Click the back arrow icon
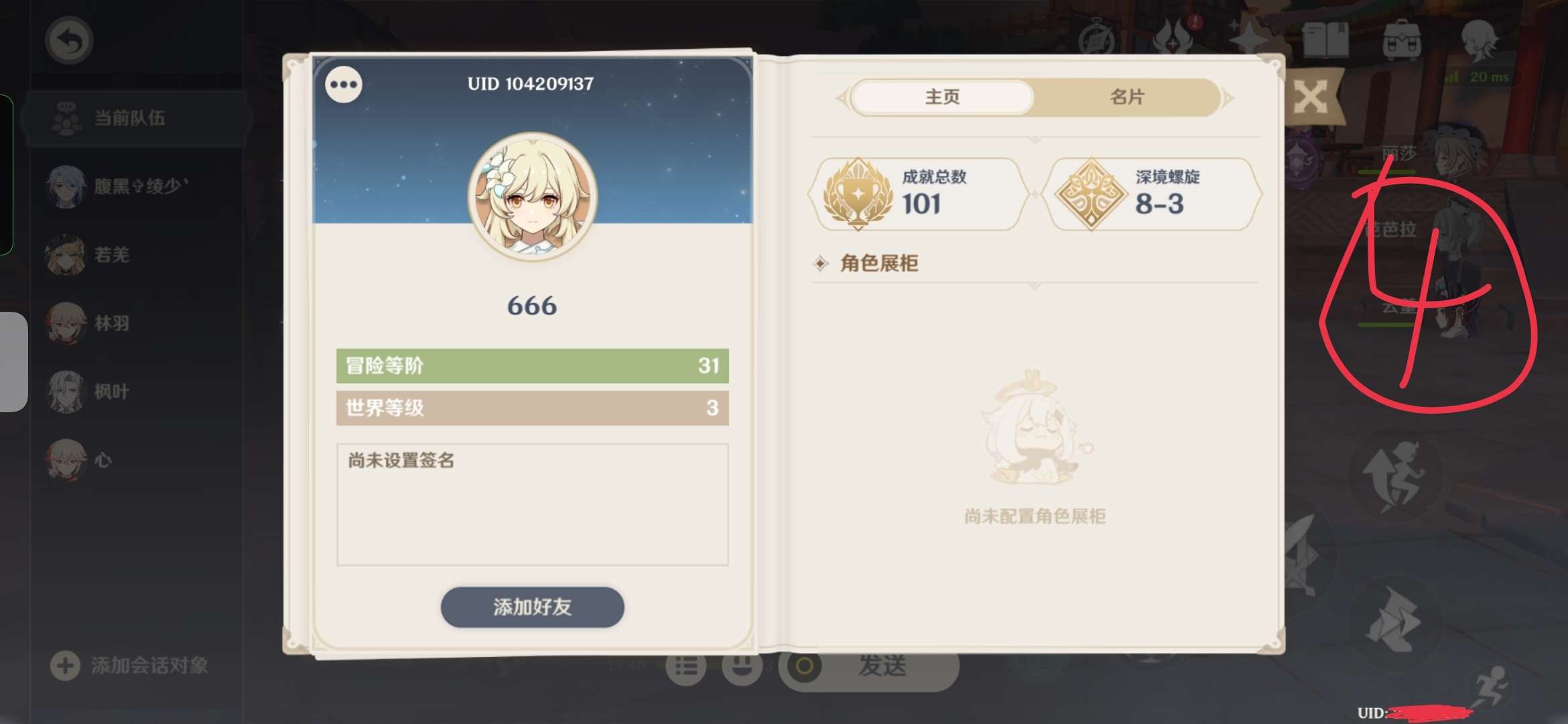Viewport: 1568px width, 724px height. click(x=69, y=41)
